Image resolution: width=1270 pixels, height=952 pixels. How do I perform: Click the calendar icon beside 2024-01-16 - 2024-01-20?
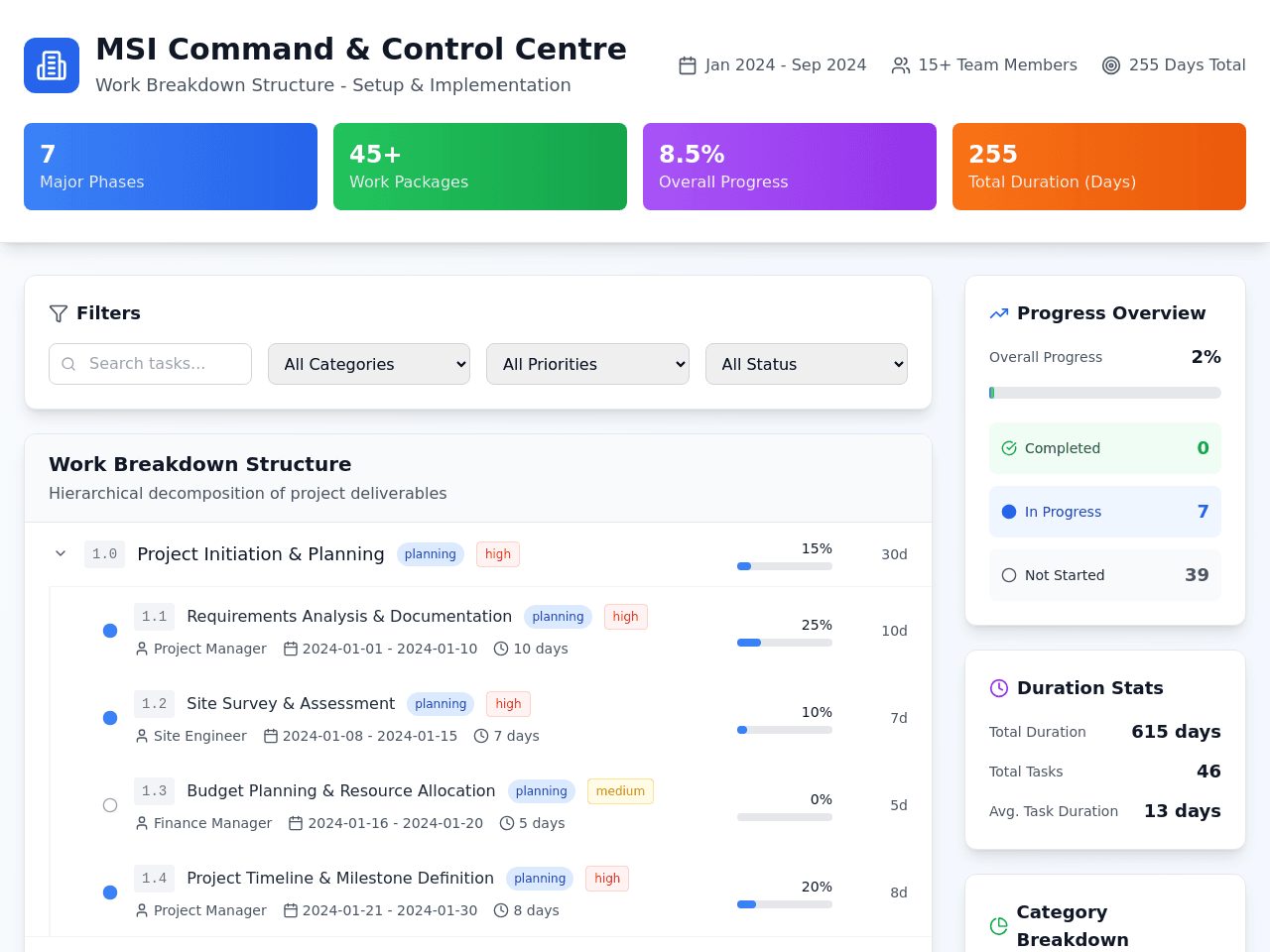pos(296,823)
